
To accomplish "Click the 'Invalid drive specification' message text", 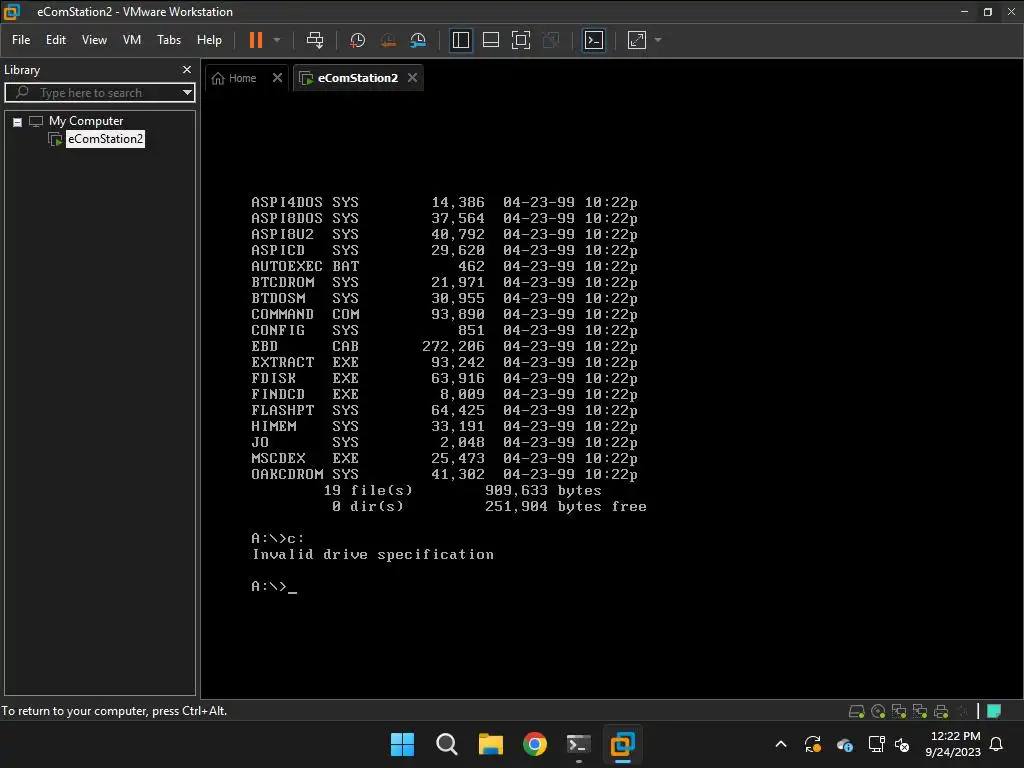I will pos(373,555).
